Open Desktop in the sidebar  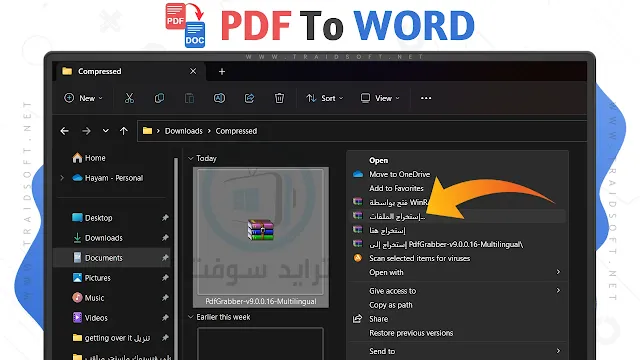[x=92, y=218]
